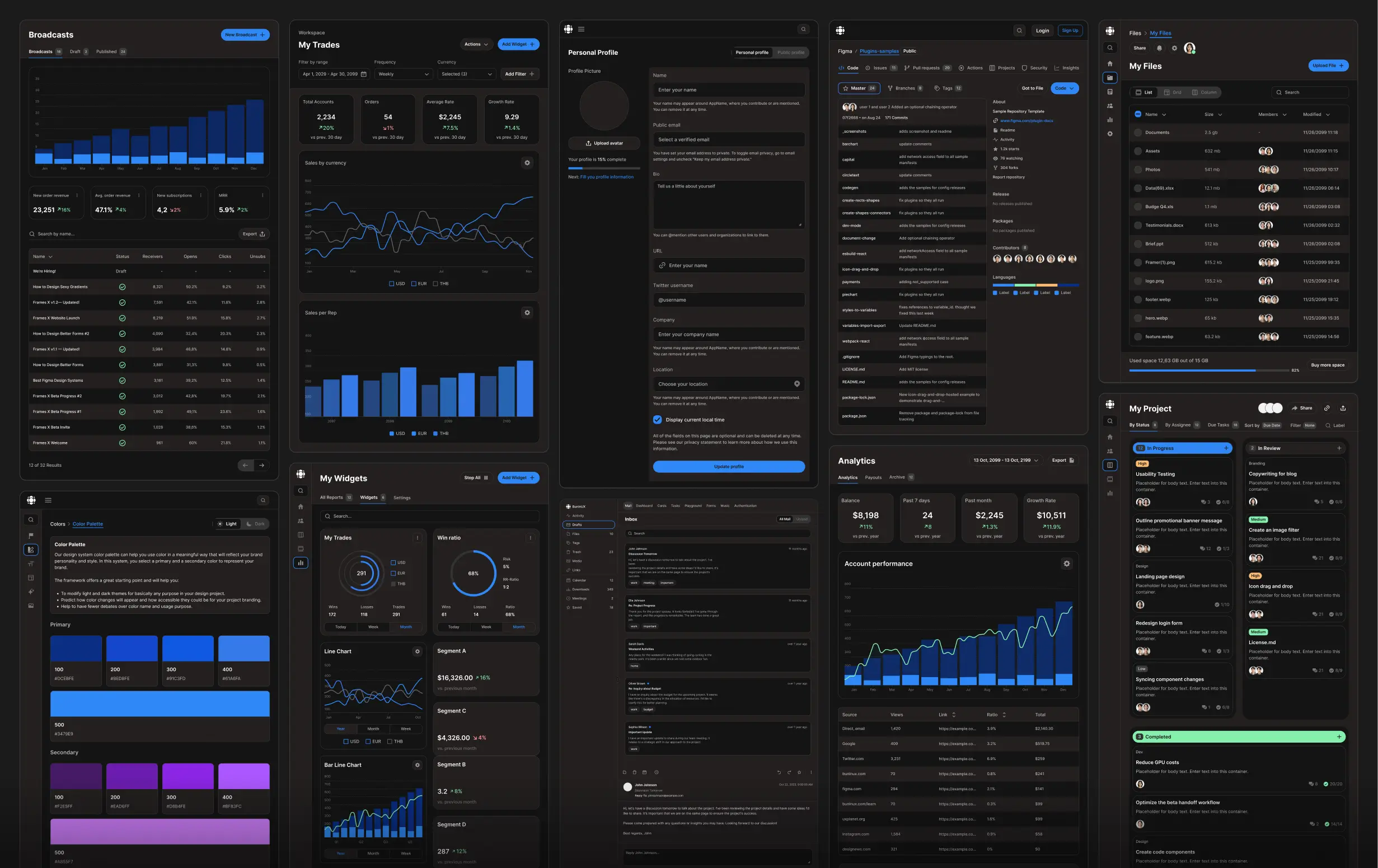1378x868 pixels.
Task: Sort broadcasts by Name column
Action: [43, 256]
